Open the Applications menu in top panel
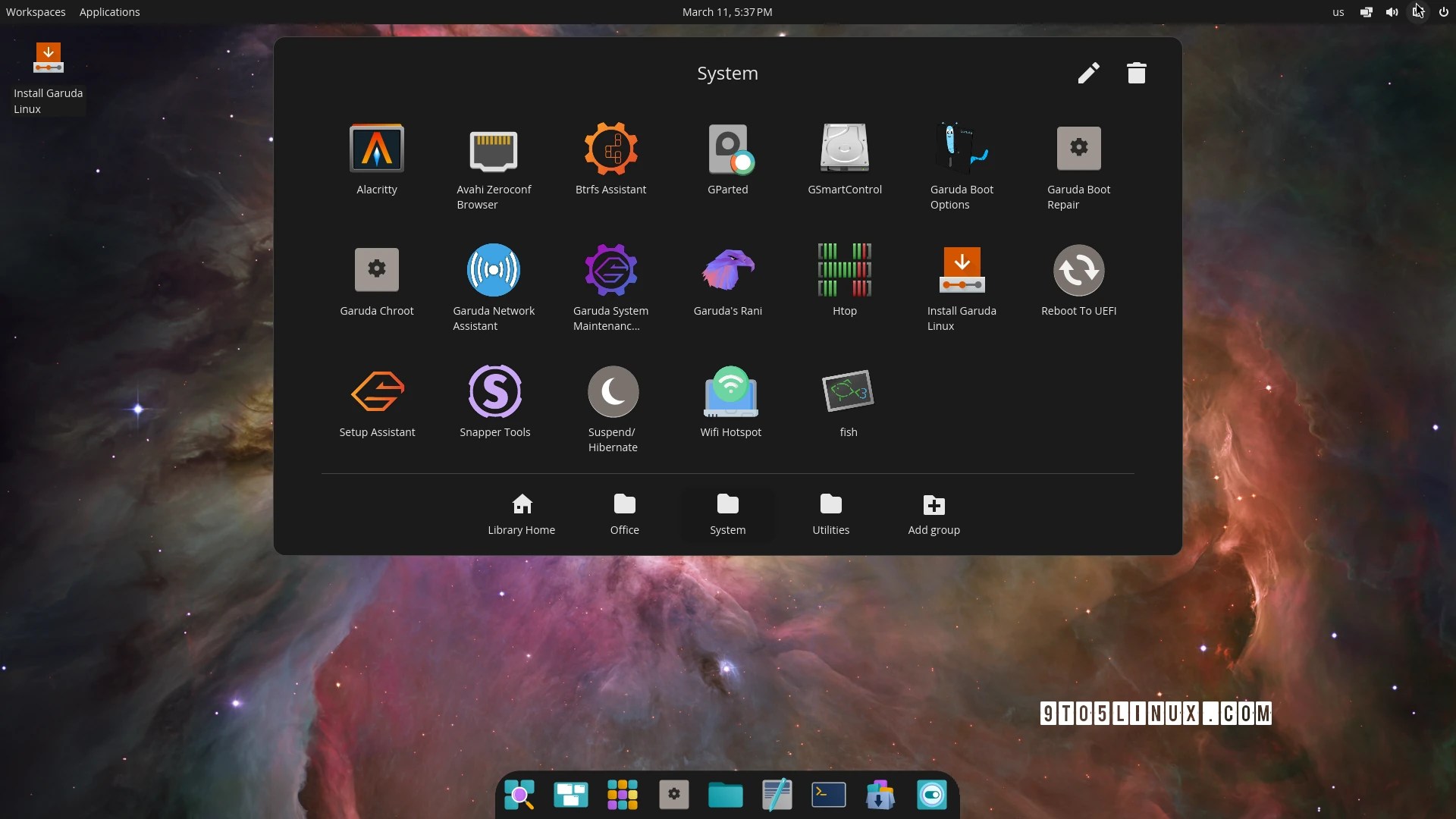The image size is (1456, 819). tap(109, 12)
